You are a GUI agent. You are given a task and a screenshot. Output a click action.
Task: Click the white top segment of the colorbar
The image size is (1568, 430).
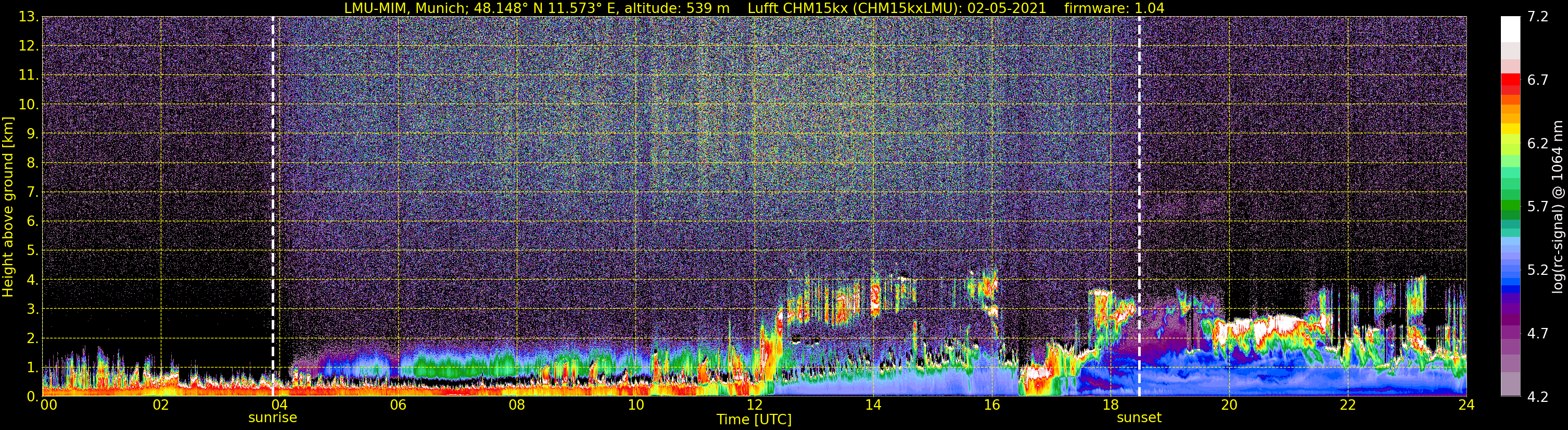(1511, 29)
